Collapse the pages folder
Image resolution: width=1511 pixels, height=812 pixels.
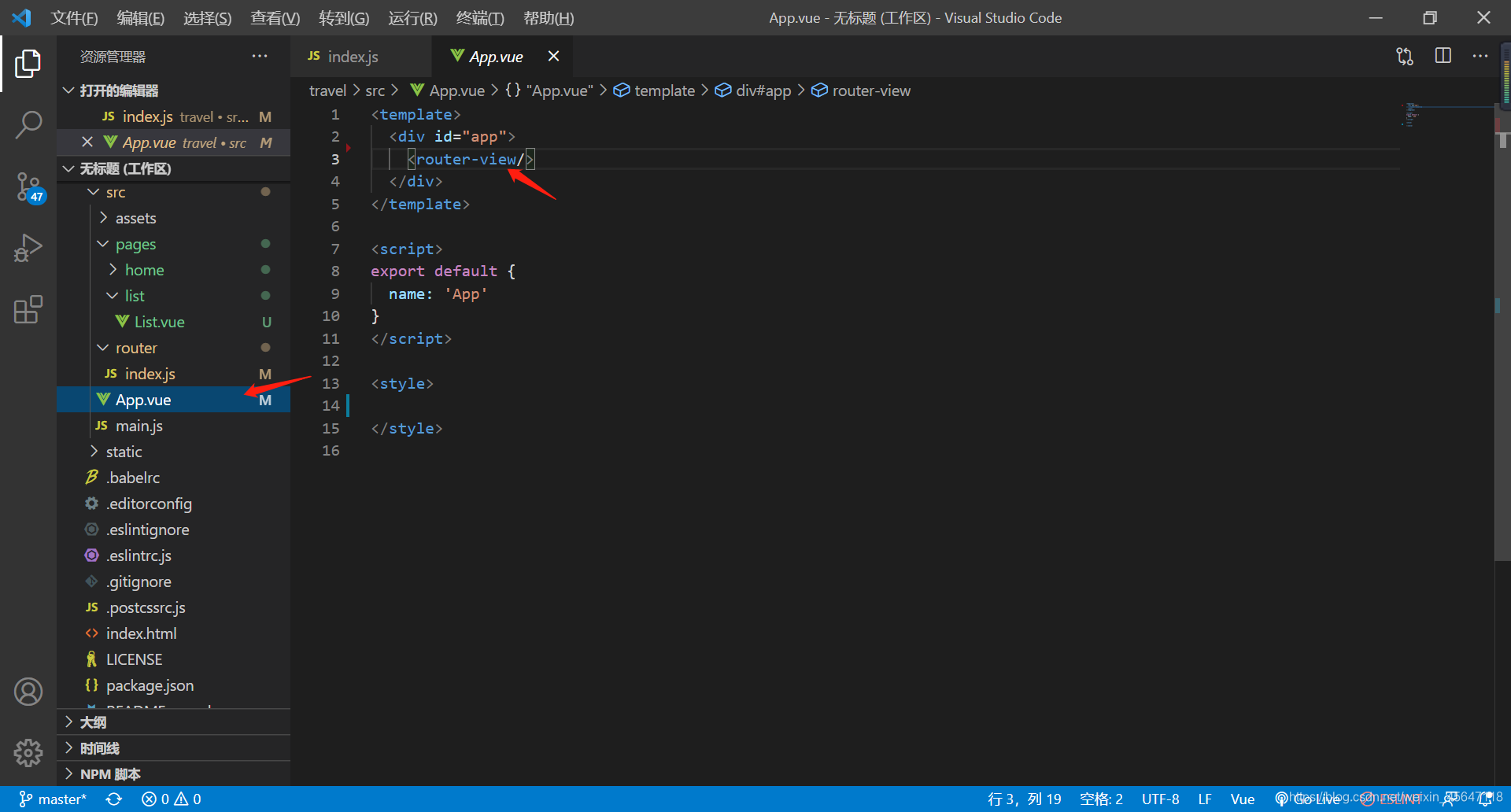173,244
